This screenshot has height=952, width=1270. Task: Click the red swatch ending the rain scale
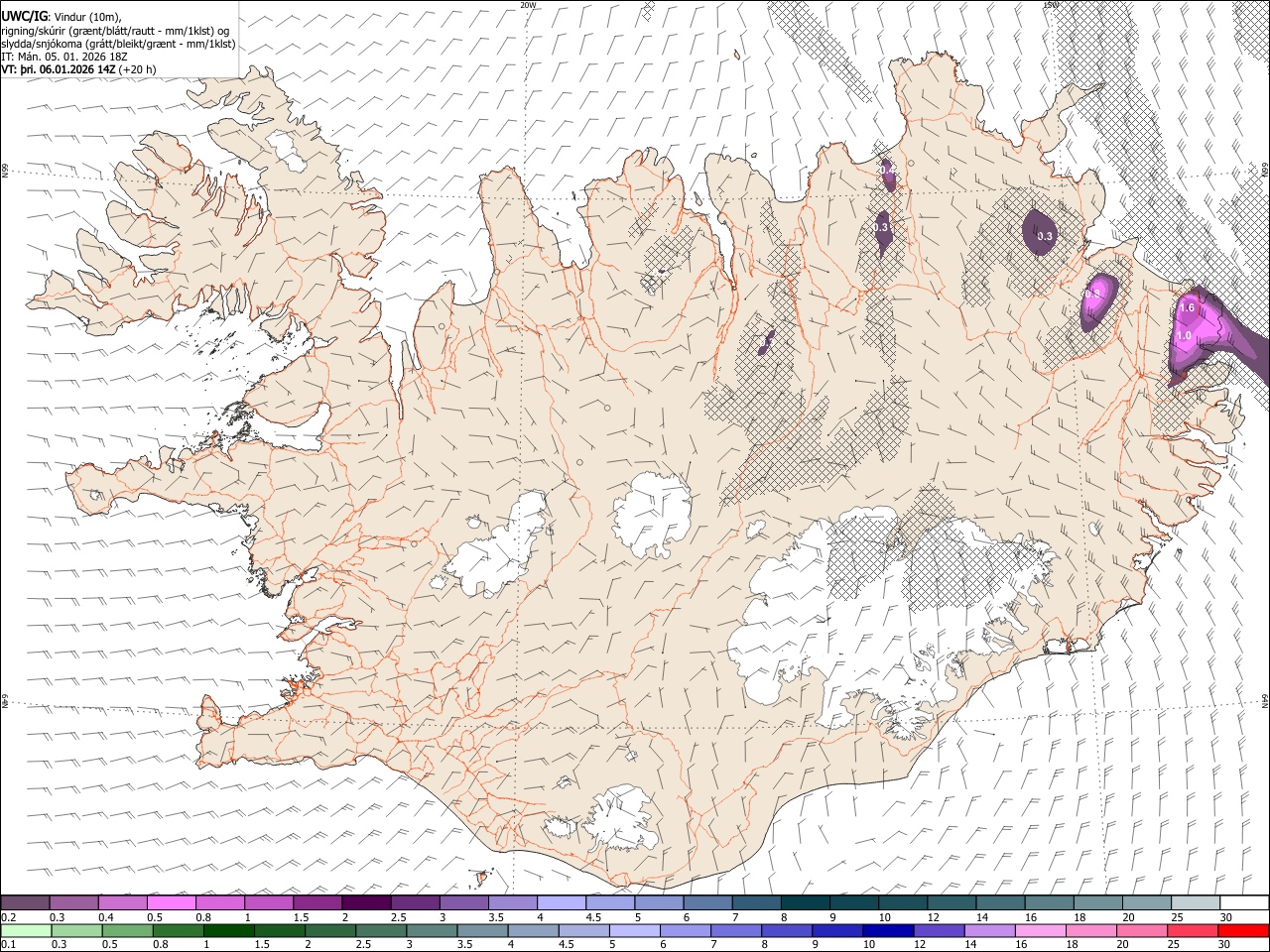click(1243, 930)
